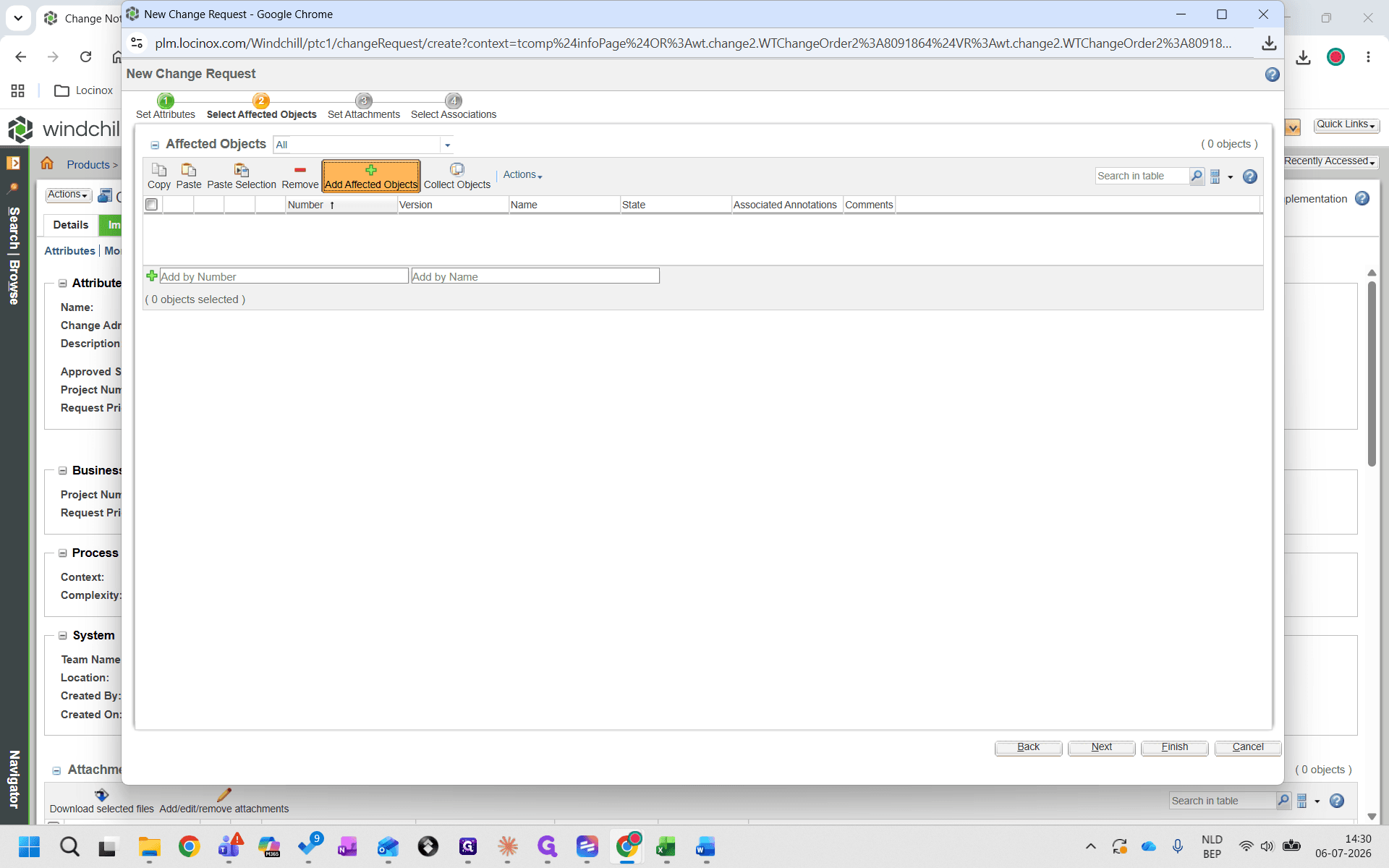Click the Back button

pyautogui.click(x=1028, y=747)
